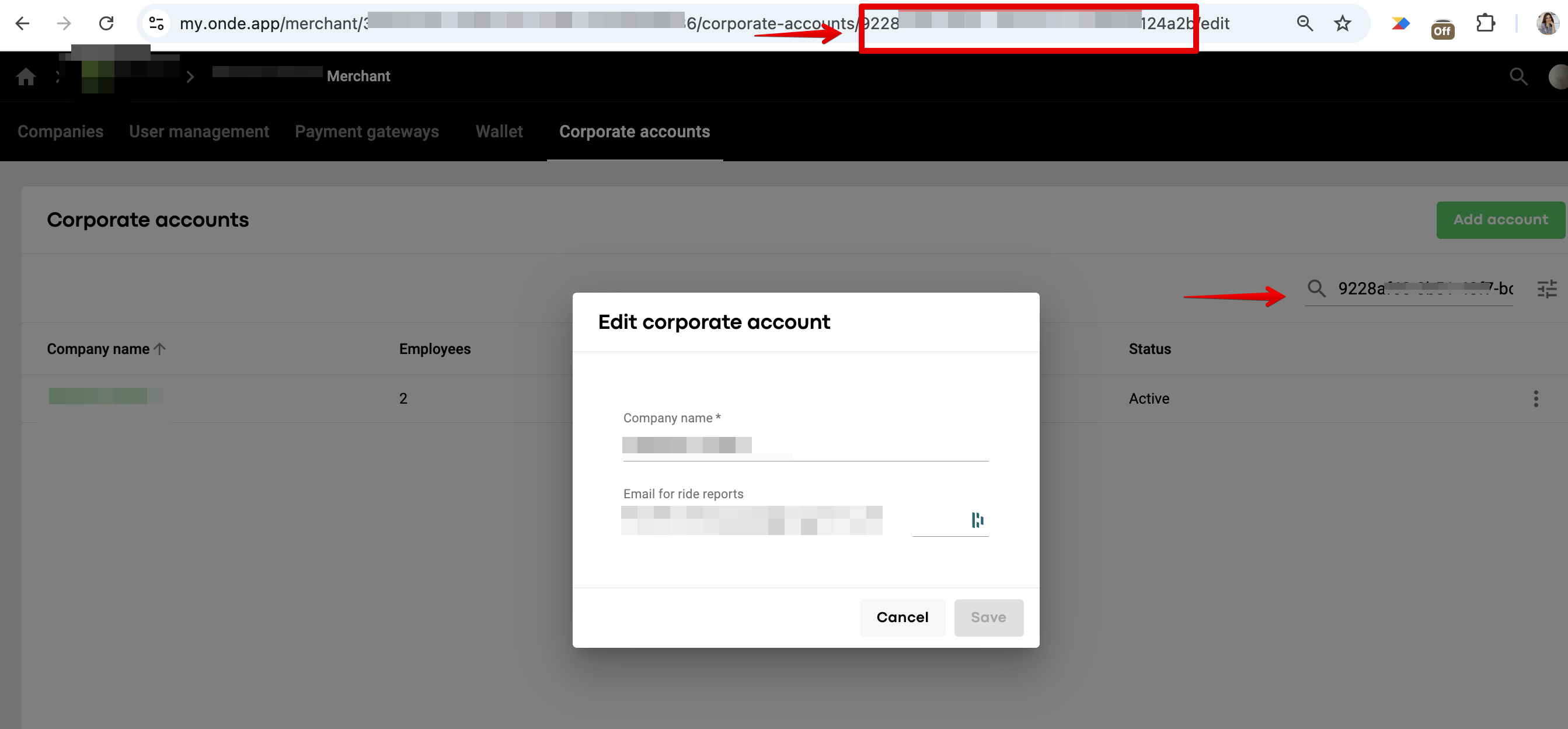Click the header search magnifier icon

pyautogui.click(x=1518, y=77)
